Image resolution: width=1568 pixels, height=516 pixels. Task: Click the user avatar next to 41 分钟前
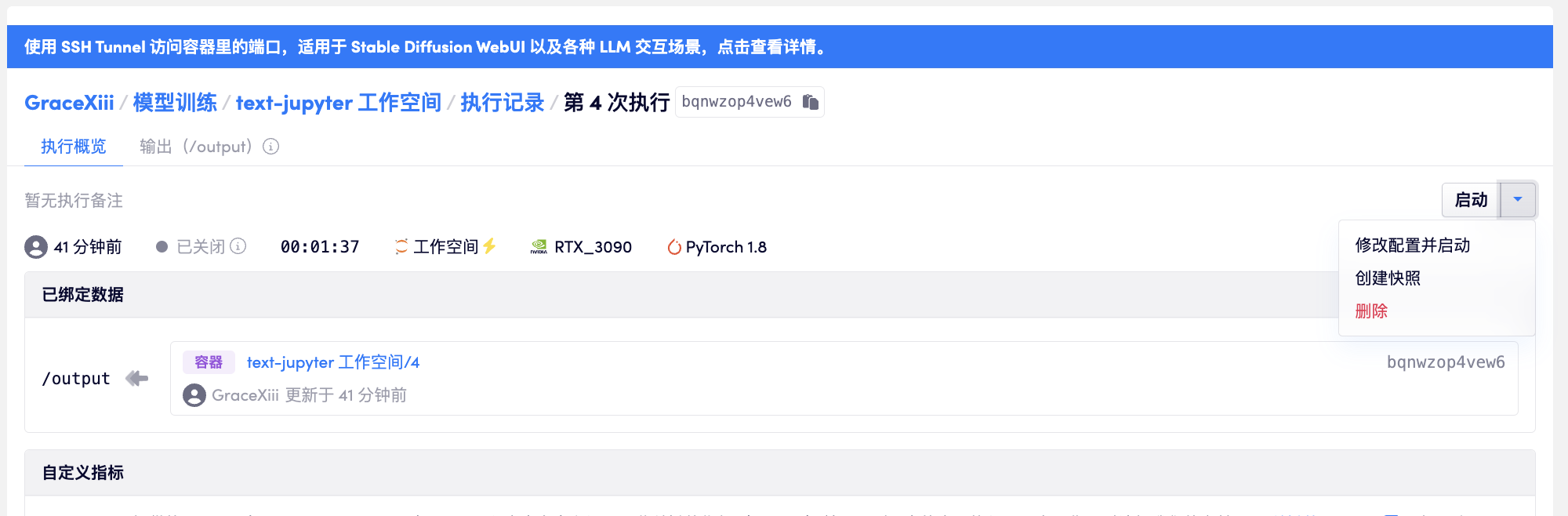tap(36, 247)
